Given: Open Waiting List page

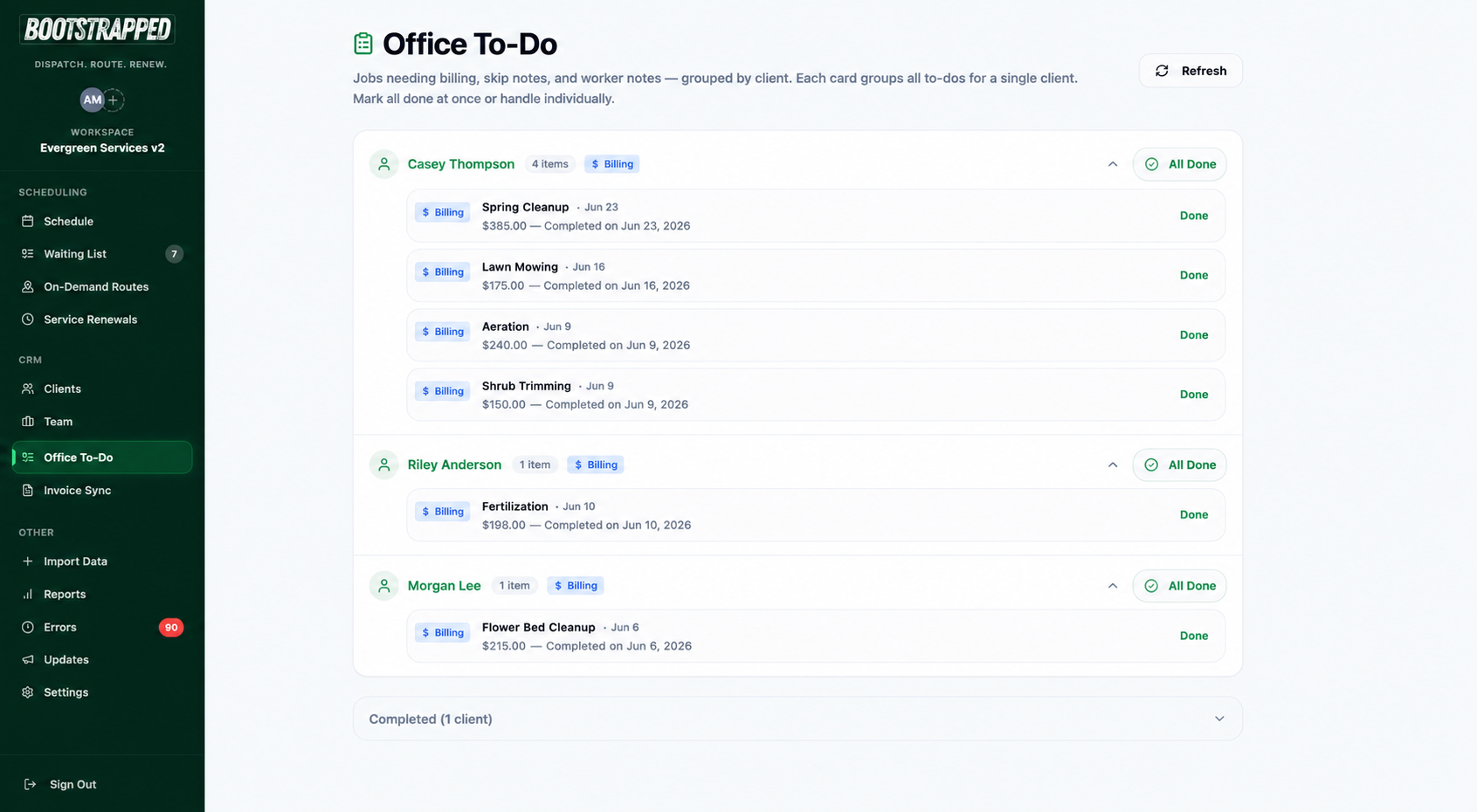Looking at the screenshot, I should point(102,254).
